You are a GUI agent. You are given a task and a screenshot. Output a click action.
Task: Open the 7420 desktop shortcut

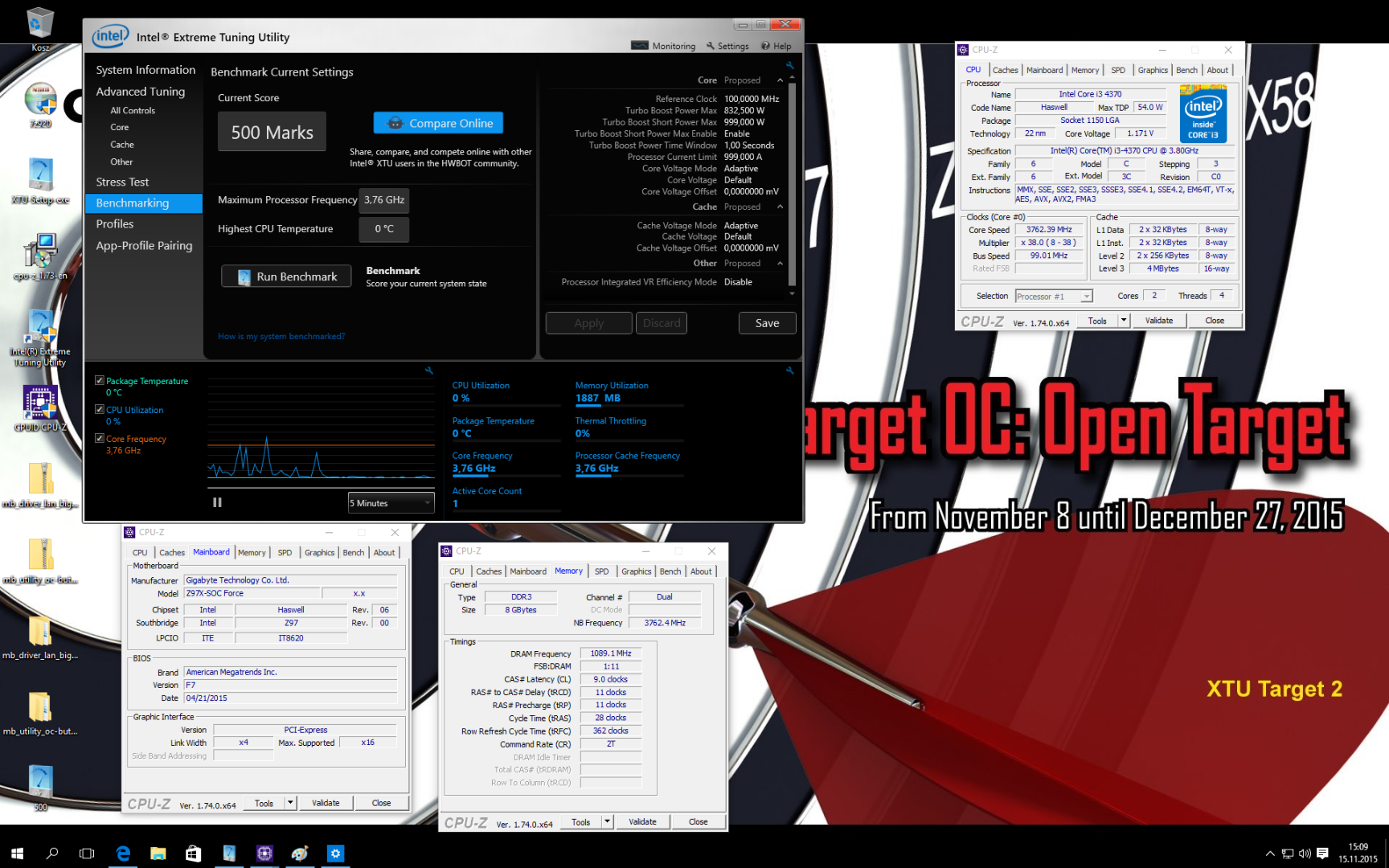(40, 105)
